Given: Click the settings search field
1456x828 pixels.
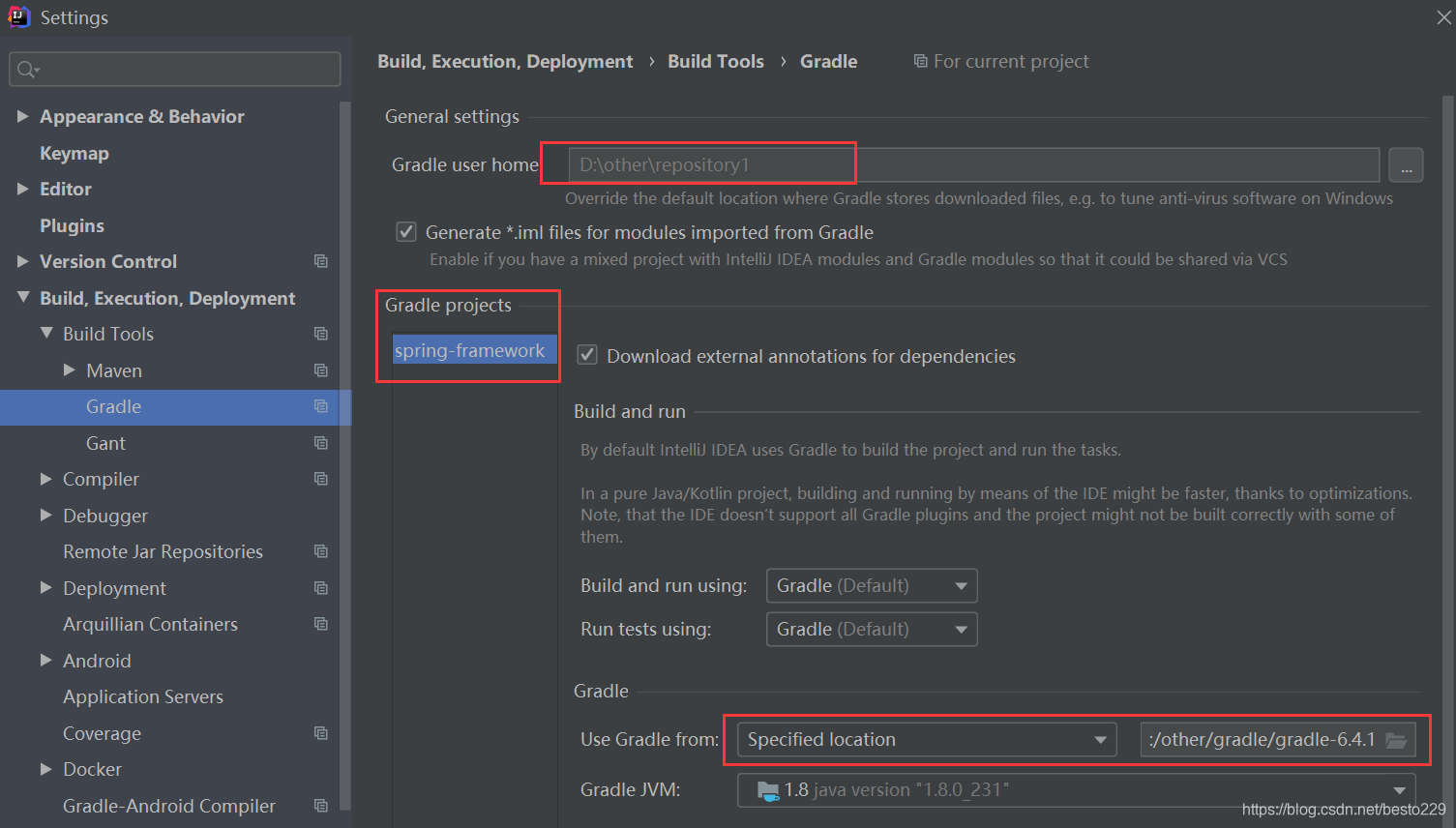Looking at the screenshot, I should (x=175, y=70).
